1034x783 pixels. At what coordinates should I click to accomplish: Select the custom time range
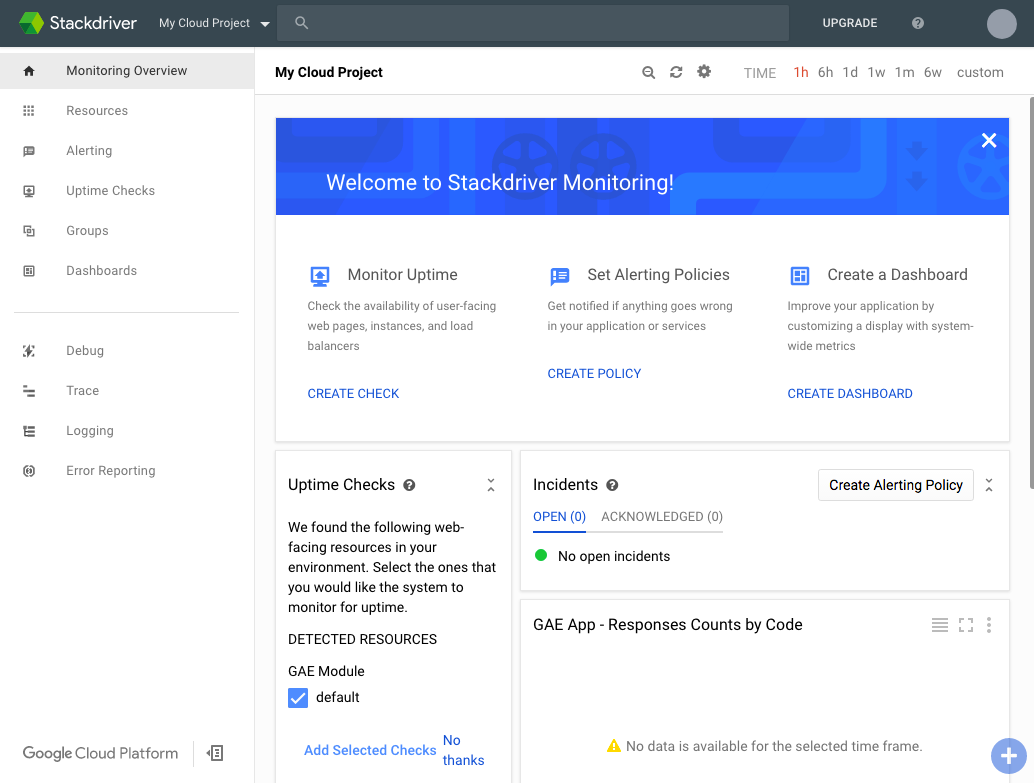(x=980, y=73)
